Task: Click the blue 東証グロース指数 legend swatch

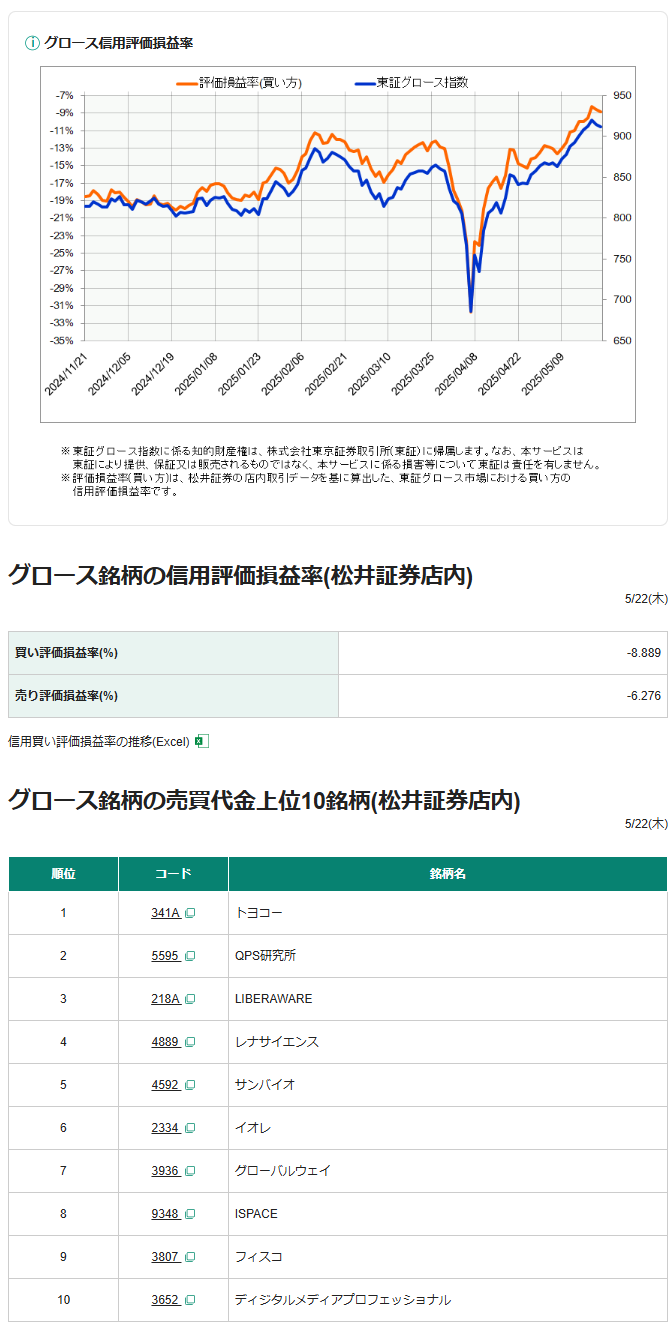Action: pos(364,83)
